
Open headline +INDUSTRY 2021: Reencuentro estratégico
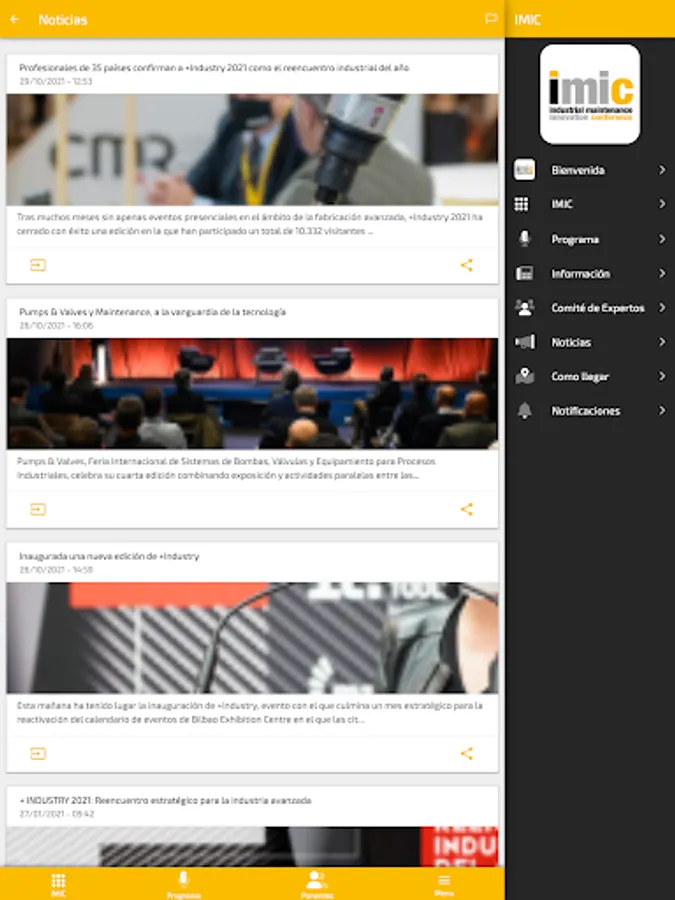point(165,800)
